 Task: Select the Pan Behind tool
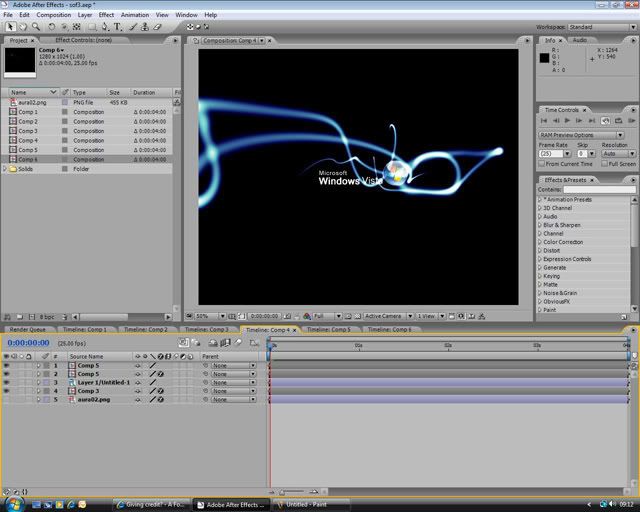pyautogui.click(x=76, y=27)
